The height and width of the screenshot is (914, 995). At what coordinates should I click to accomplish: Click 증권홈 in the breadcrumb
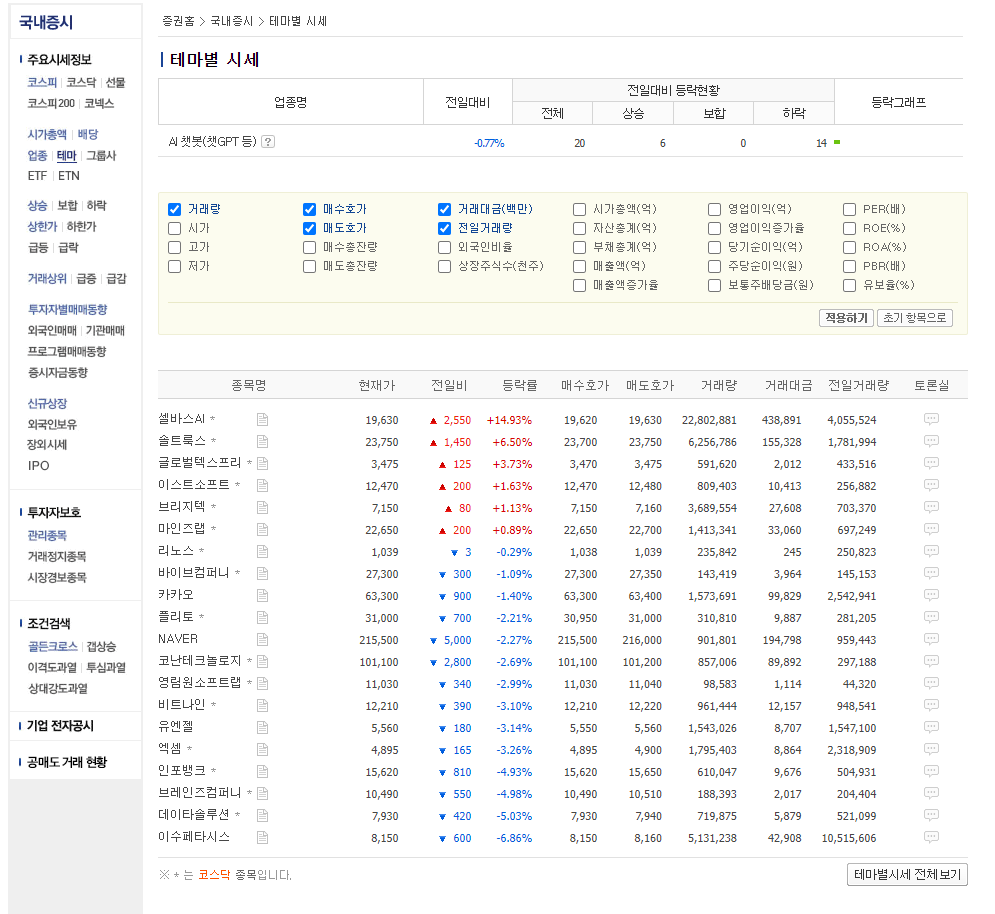[178, 22]
